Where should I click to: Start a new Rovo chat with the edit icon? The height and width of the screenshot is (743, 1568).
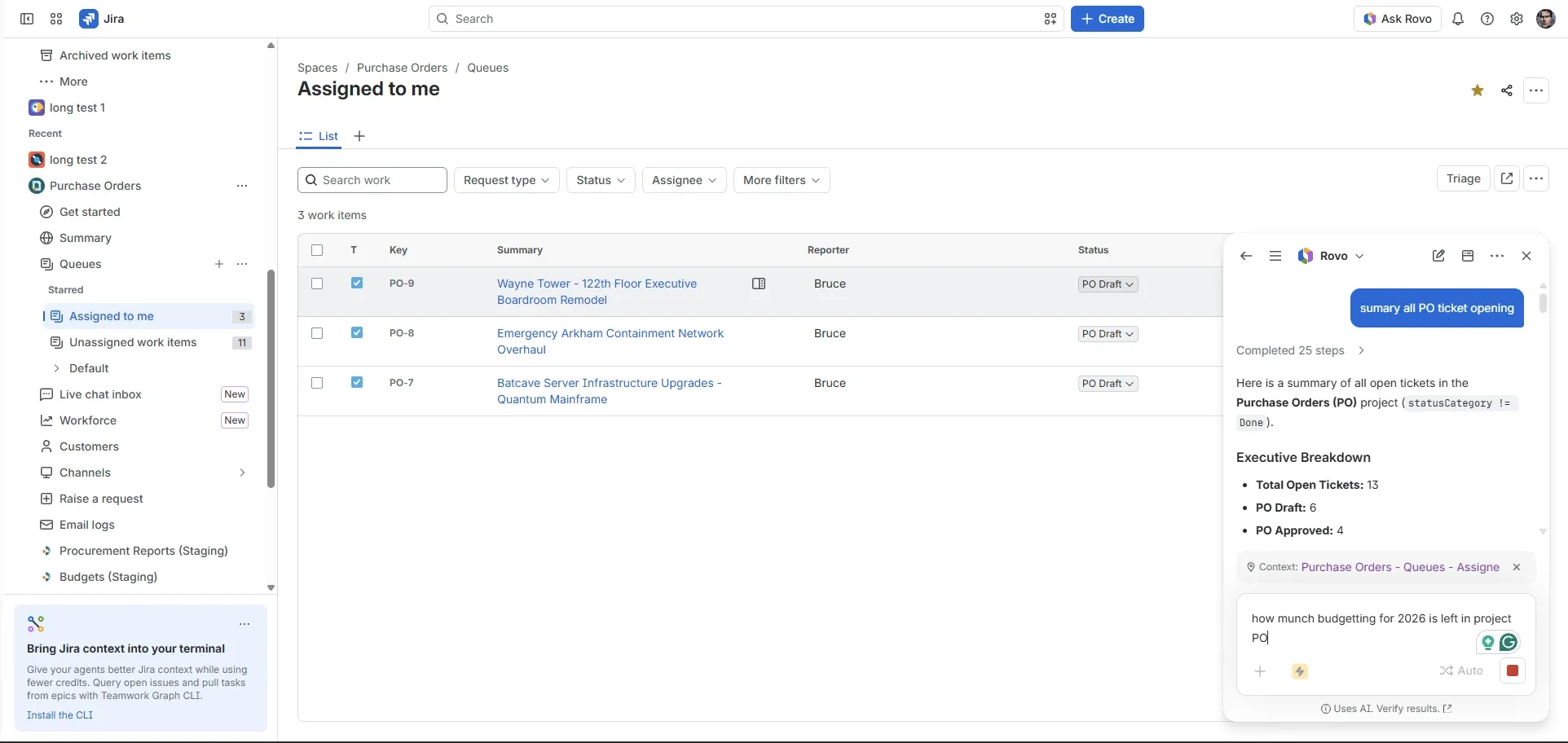coord(1438,256)
